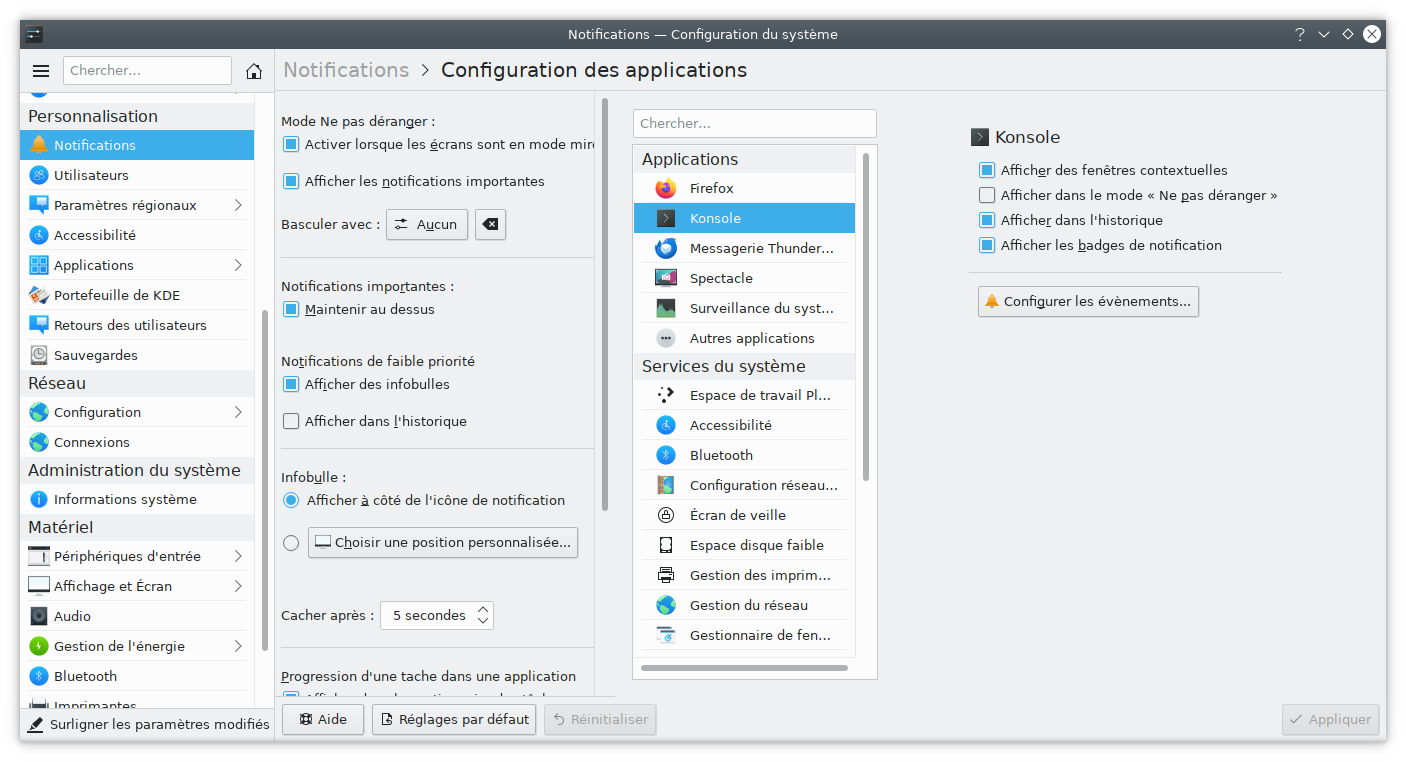The height and width of the screenshot is (762, 1406).
Task: Increase the Cacher après seconds spinner
Action: 483,610
